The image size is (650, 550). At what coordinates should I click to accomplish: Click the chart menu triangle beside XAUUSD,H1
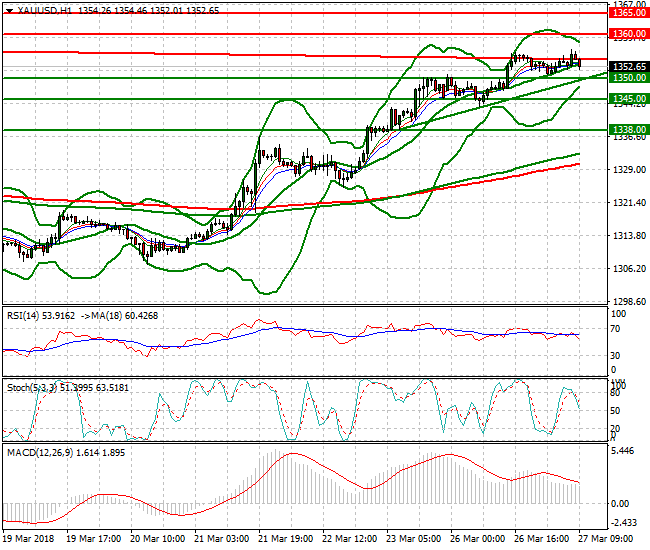click(10, 11)
